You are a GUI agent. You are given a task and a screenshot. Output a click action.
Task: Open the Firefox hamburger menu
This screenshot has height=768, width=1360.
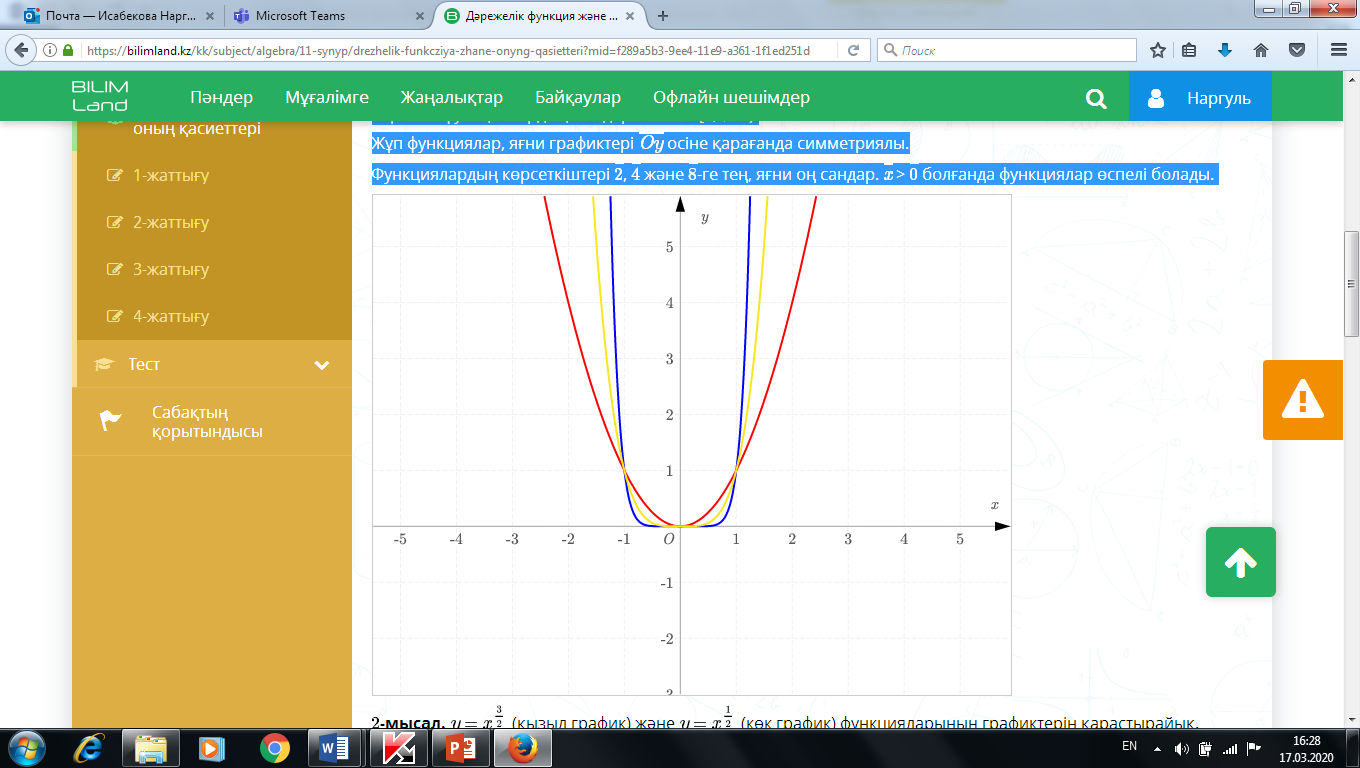(1339, 50)
